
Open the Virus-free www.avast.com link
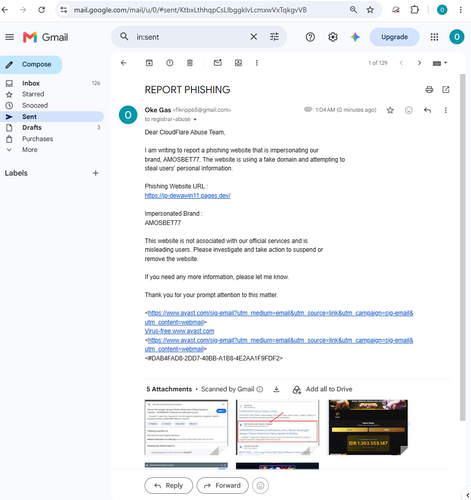tap(179, 331)
